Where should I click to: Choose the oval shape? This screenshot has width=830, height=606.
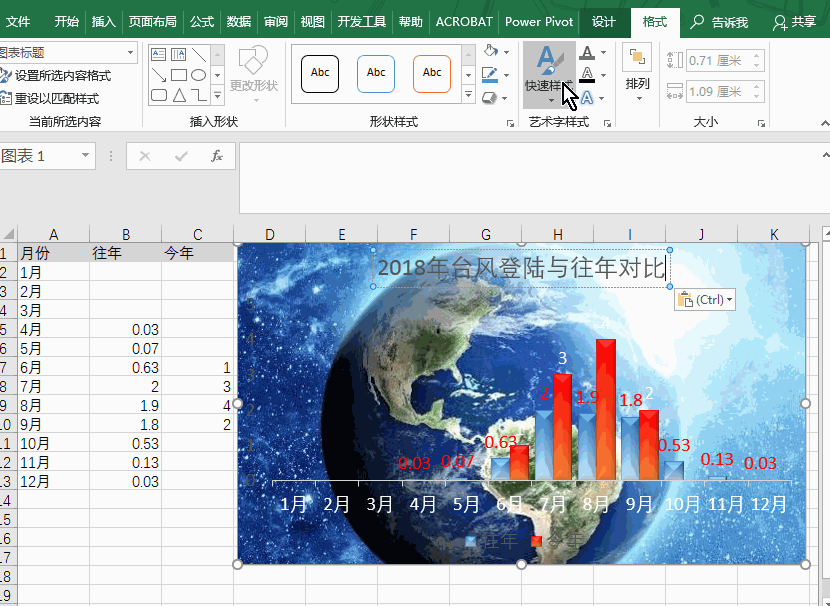point(199,75)
